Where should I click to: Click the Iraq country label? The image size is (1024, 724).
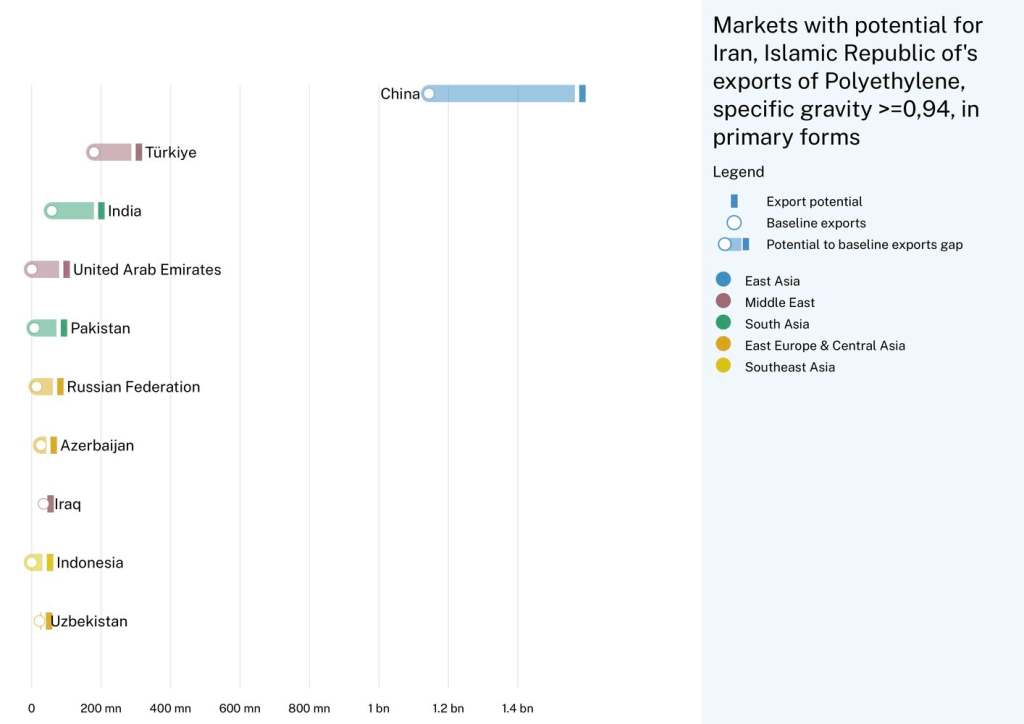[68, 504]
